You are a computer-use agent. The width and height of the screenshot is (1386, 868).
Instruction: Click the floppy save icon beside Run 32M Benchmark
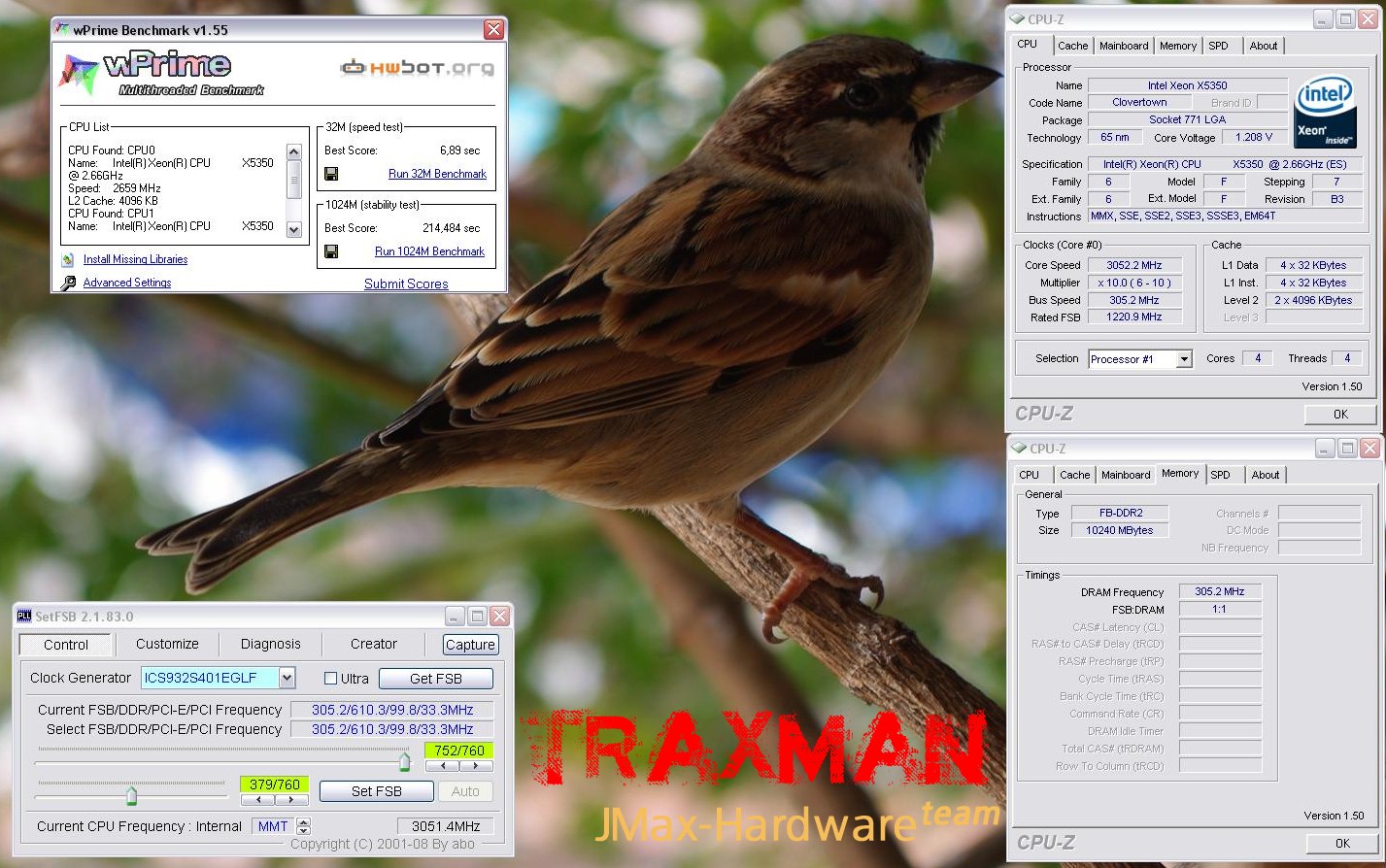click(331, 174)
